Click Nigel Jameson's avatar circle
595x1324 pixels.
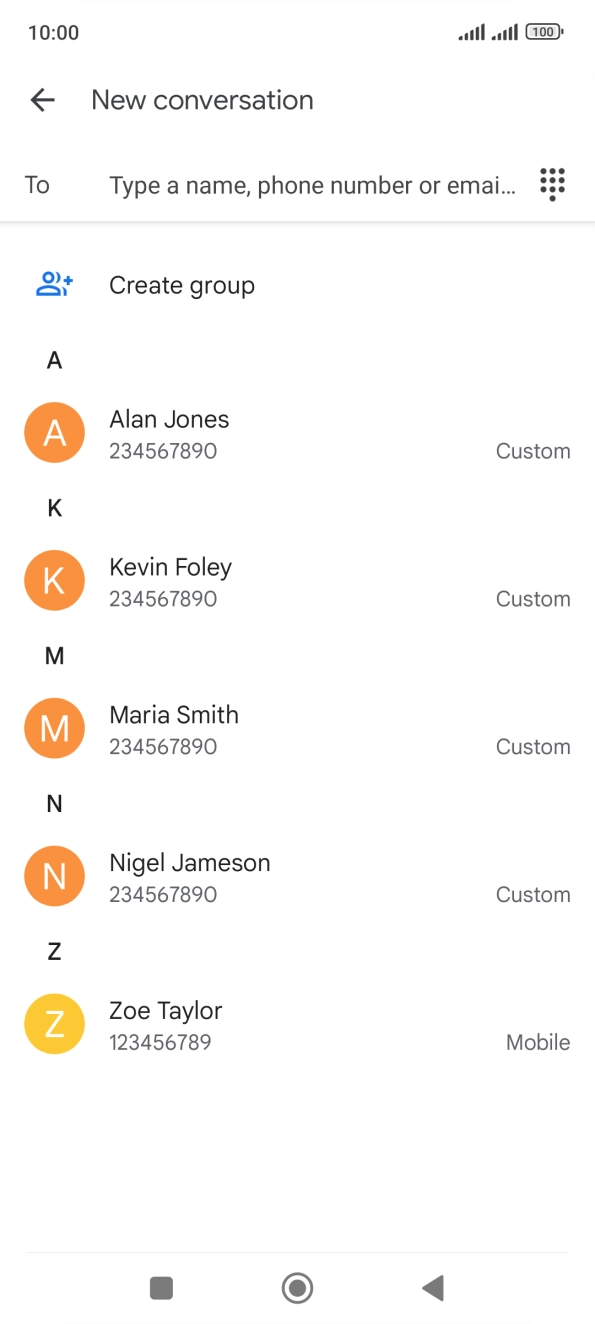point(54,875)
